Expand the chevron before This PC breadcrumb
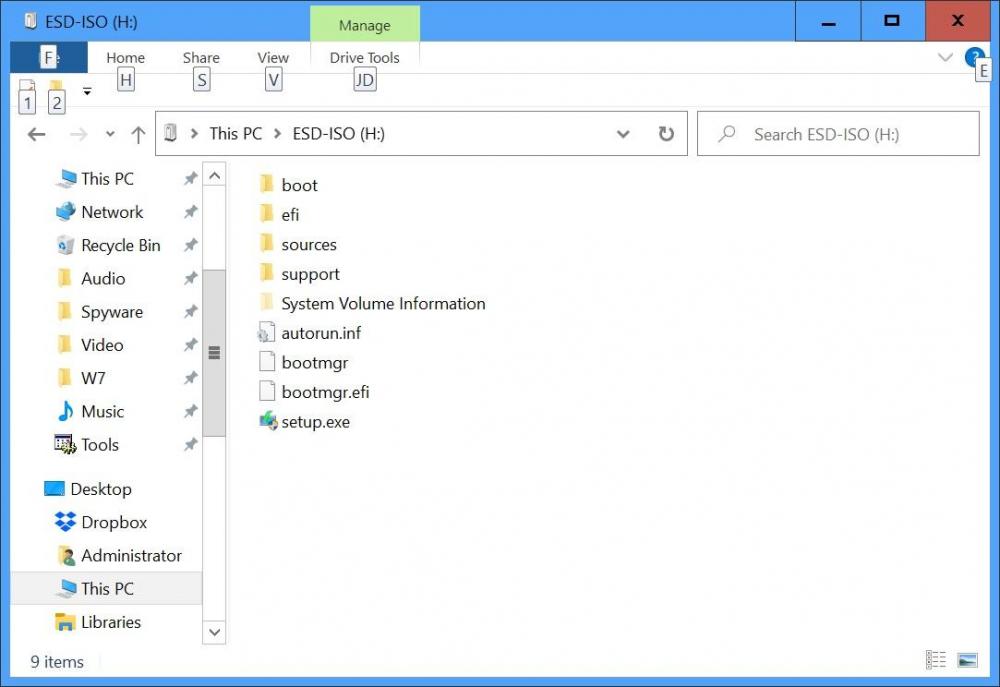This screenshot has height=687, width=1000. [194, 133]
